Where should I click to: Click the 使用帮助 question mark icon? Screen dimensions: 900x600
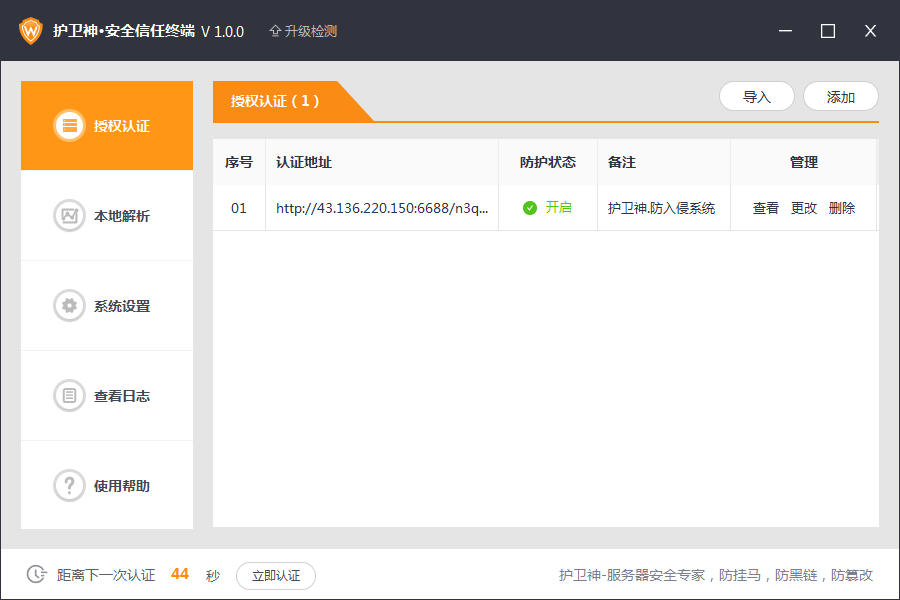point(69,486)
